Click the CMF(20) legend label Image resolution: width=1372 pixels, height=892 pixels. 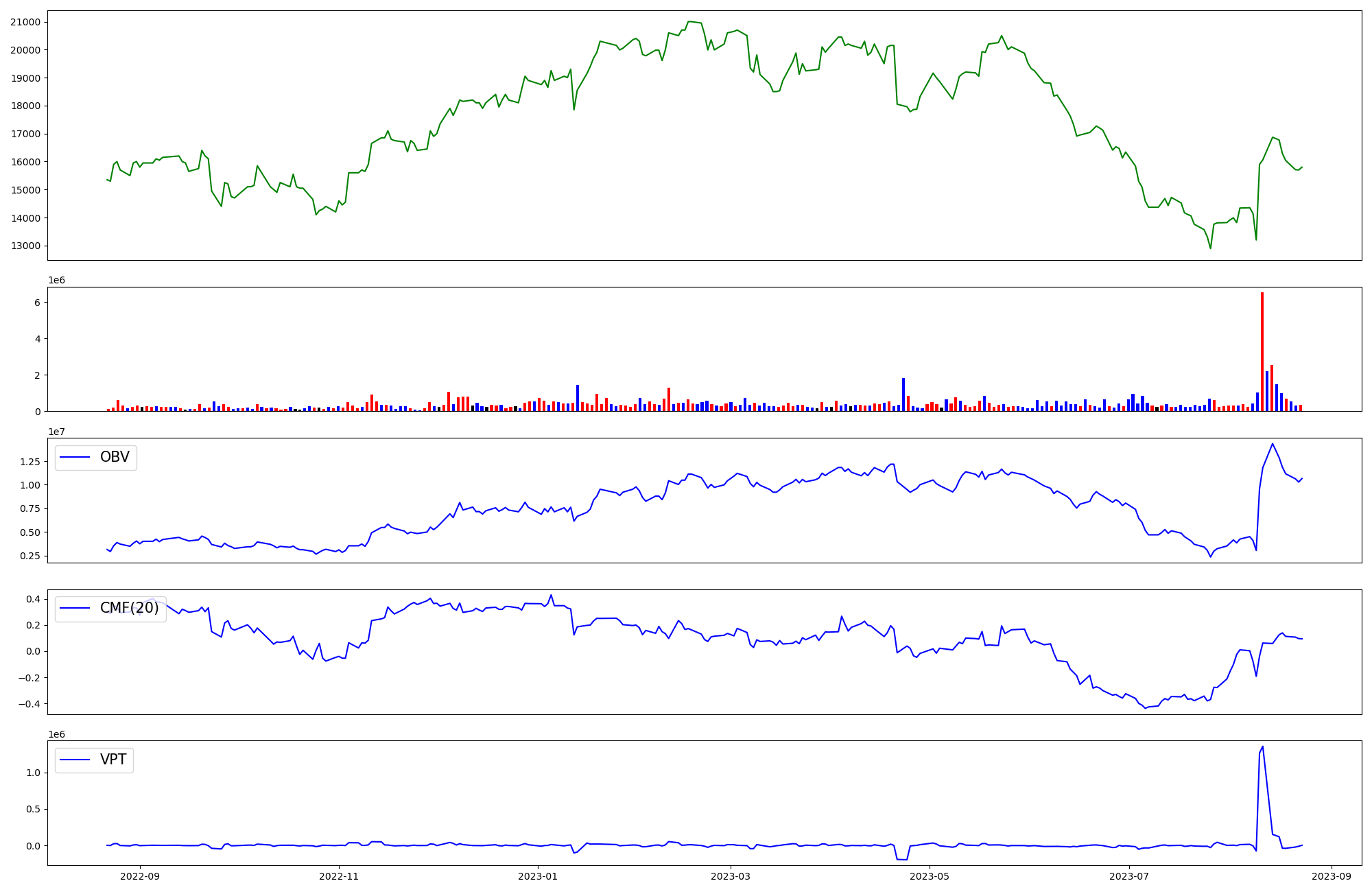click(x=129, y=608)
